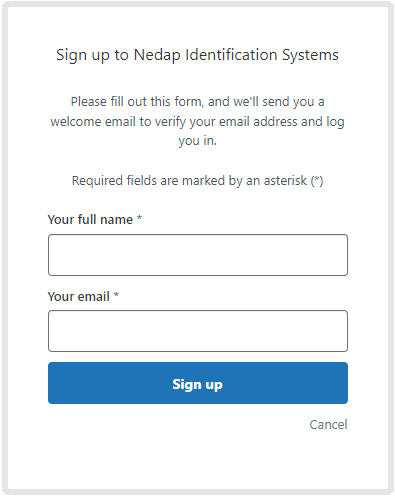
Task: Select the word 'Nedap' in the heading
Action: point(157,55)
